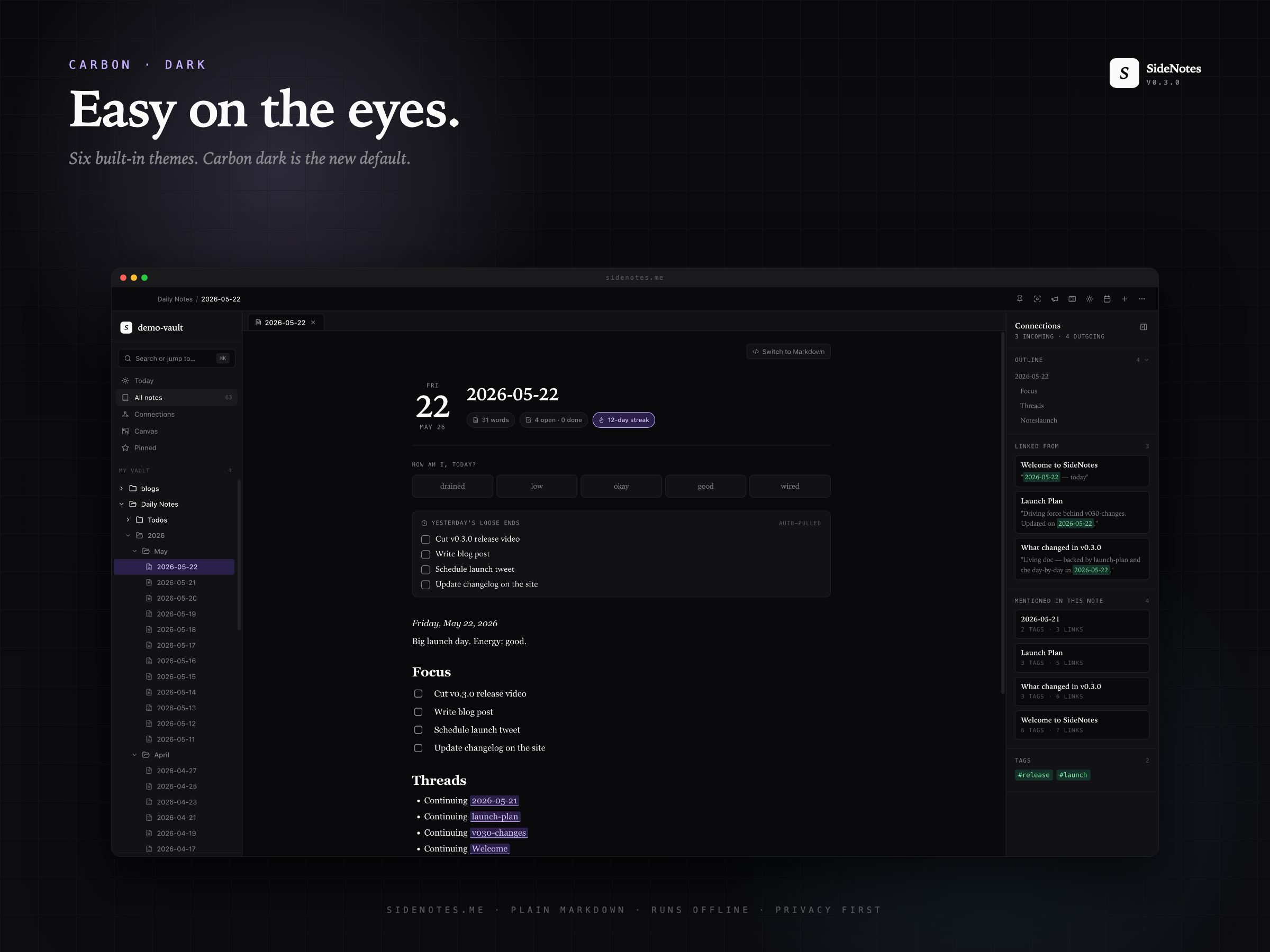Click the #launch tag
This screenshot has width=1270, height=952.
click(1073, 775)
